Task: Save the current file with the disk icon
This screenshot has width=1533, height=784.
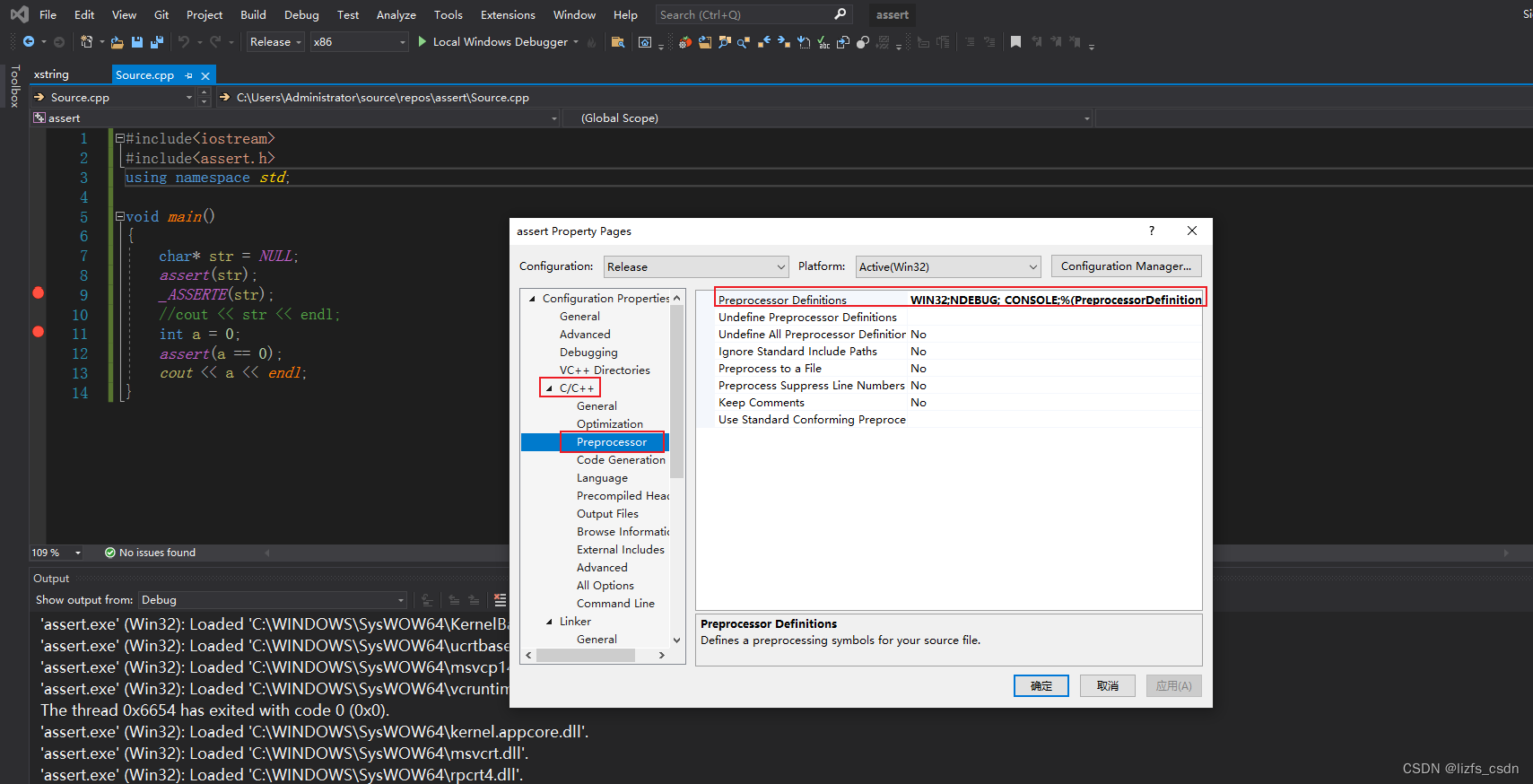Action: pyautogui.click(x=137, y=42)
